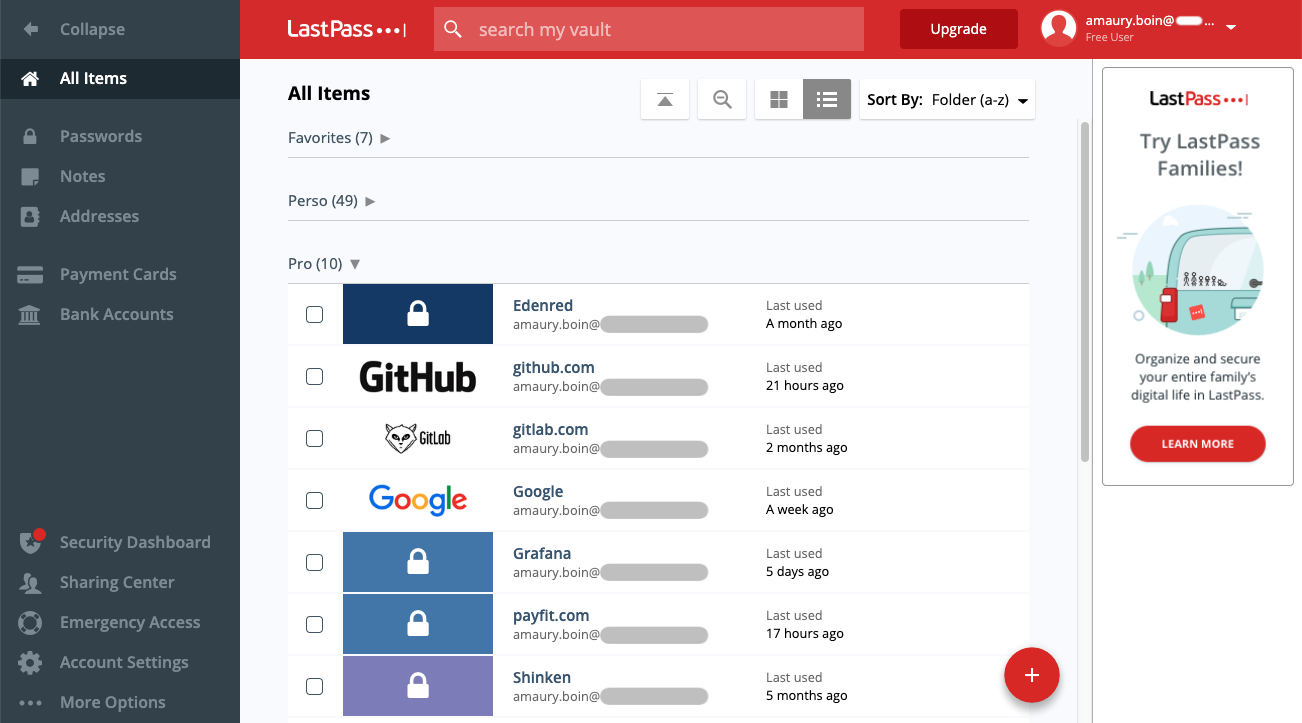Open the payfit.com entry name
This screenshot has height=723, width=1302.
[x=551, y=616]
